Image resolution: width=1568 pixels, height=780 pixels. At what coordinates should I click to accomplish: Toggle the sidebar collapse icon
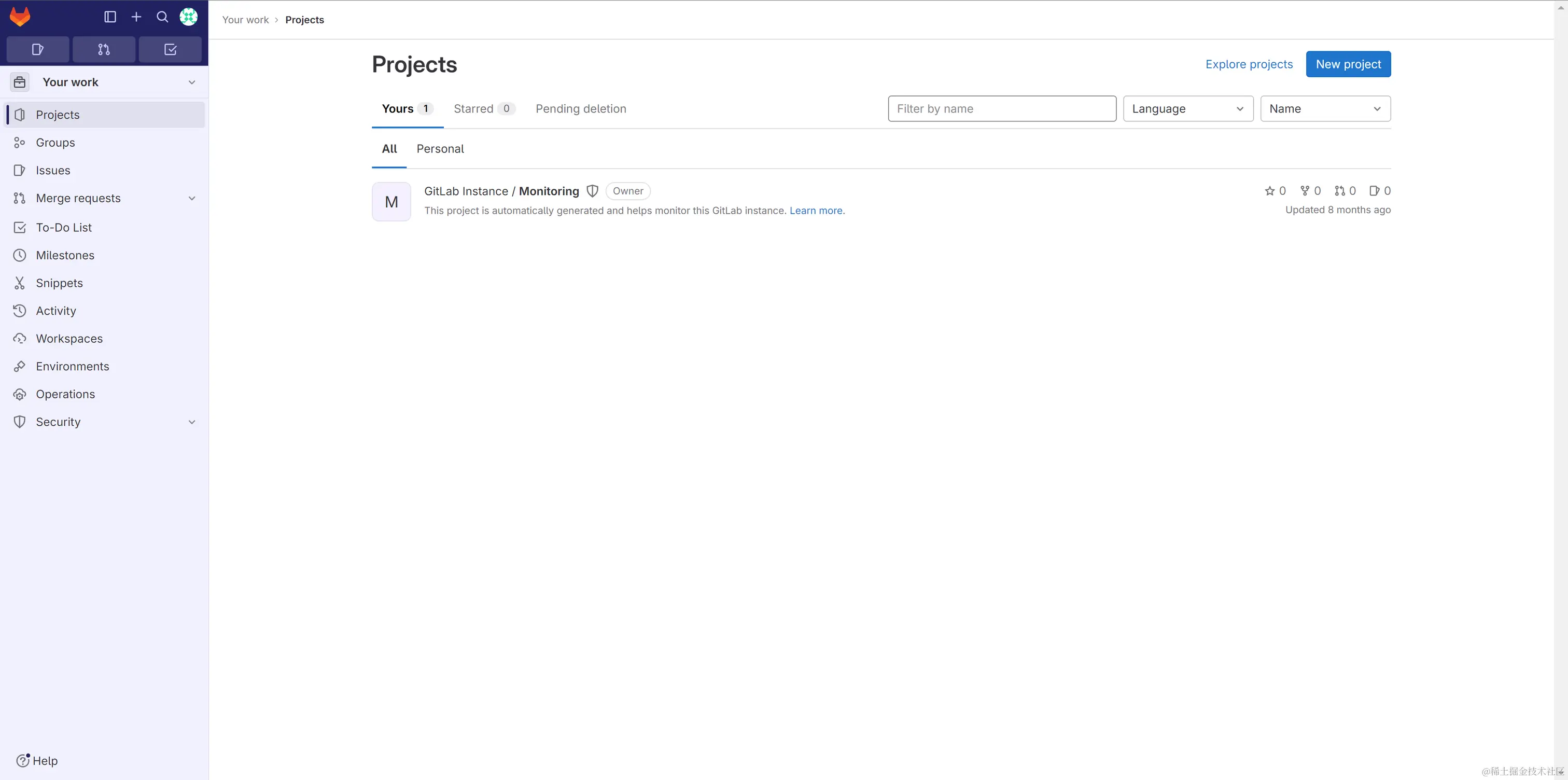tap(110, 17)
